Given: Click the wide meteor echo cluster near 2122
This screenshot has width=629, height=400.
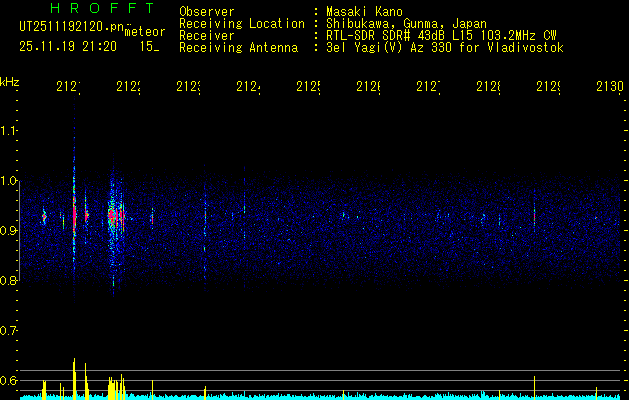Looking at the screenshot, I should [x=116, y=219].
